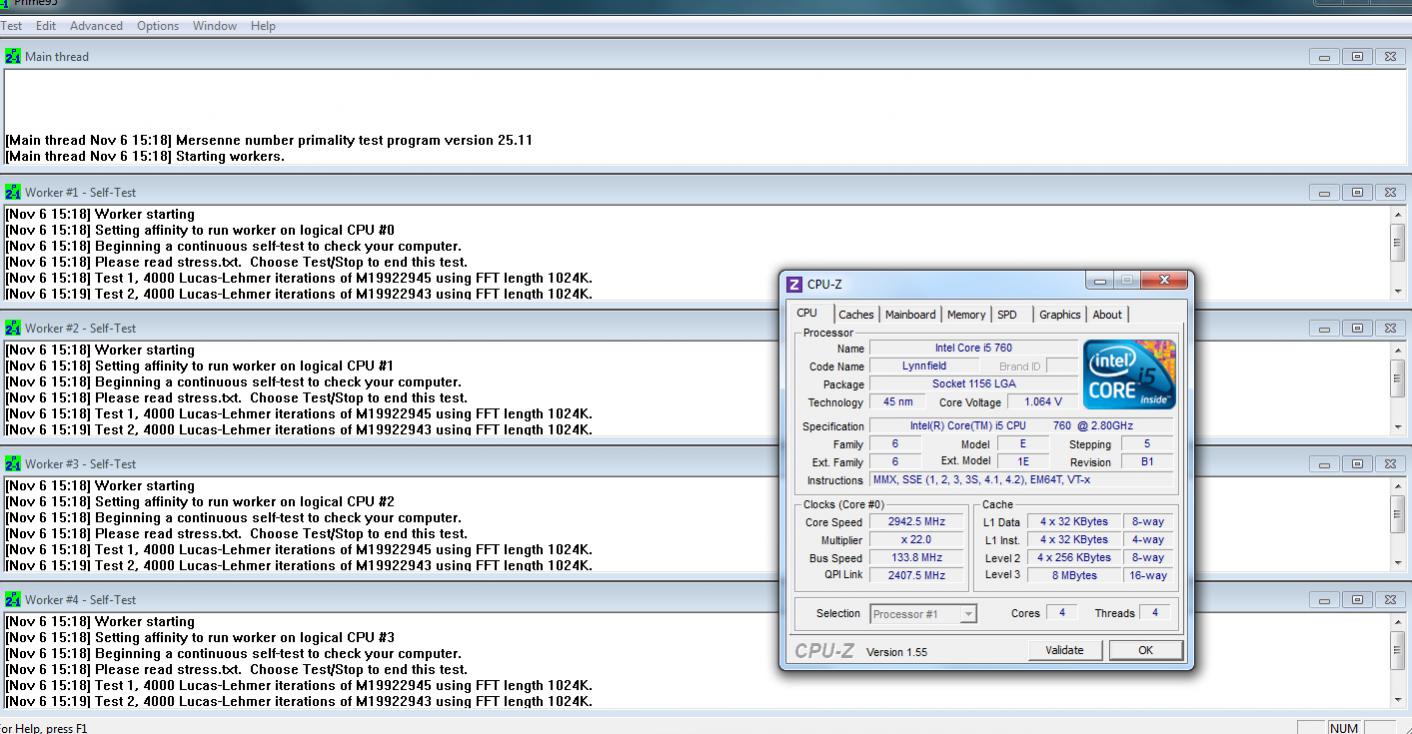
Task: Click the Core Voltage value 1.064 V
Action: tap(1044, 402)
